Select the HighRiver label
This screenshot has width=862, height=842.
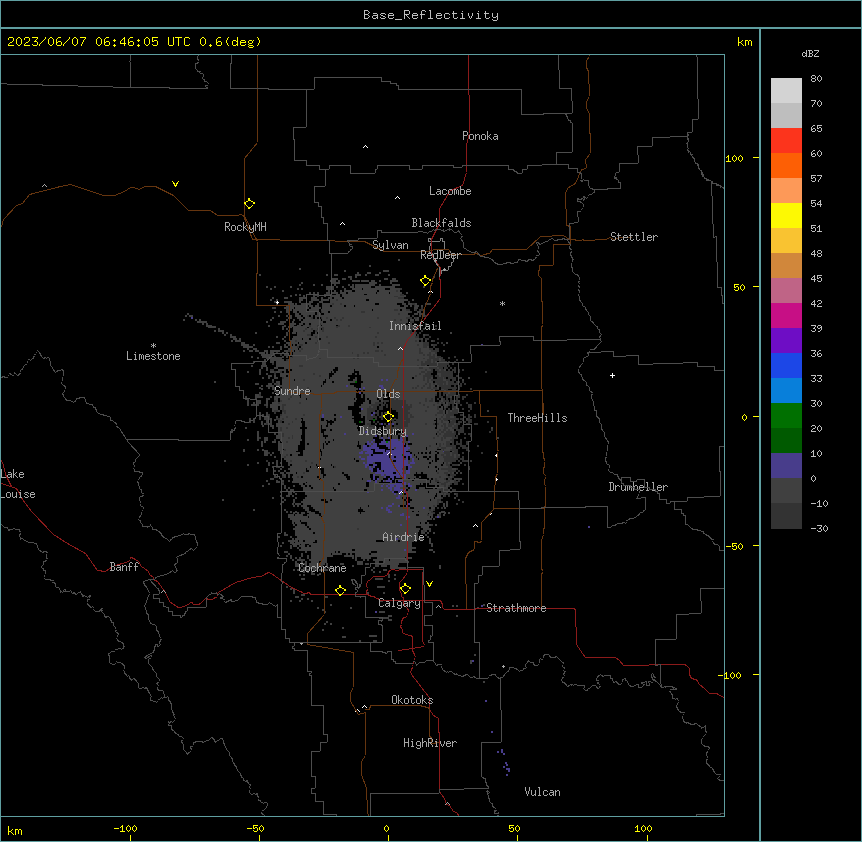(430, 743)
